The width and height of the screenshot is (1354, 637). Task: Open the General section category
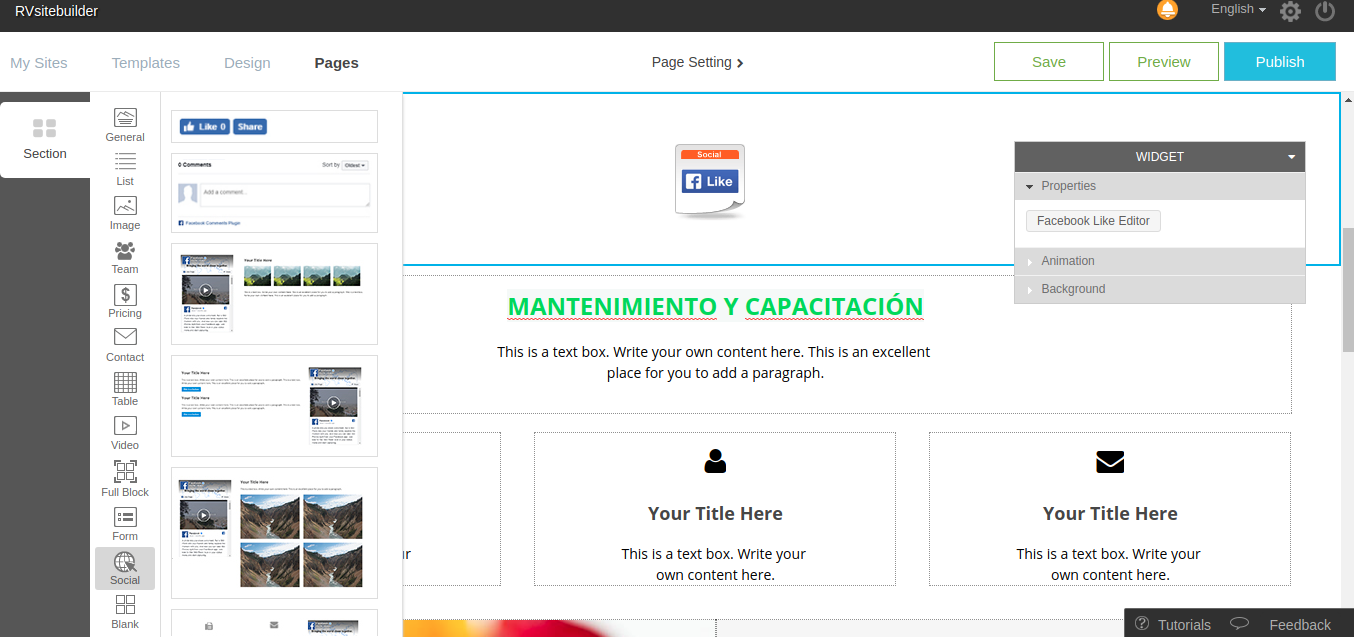click(x=125, y=124)
